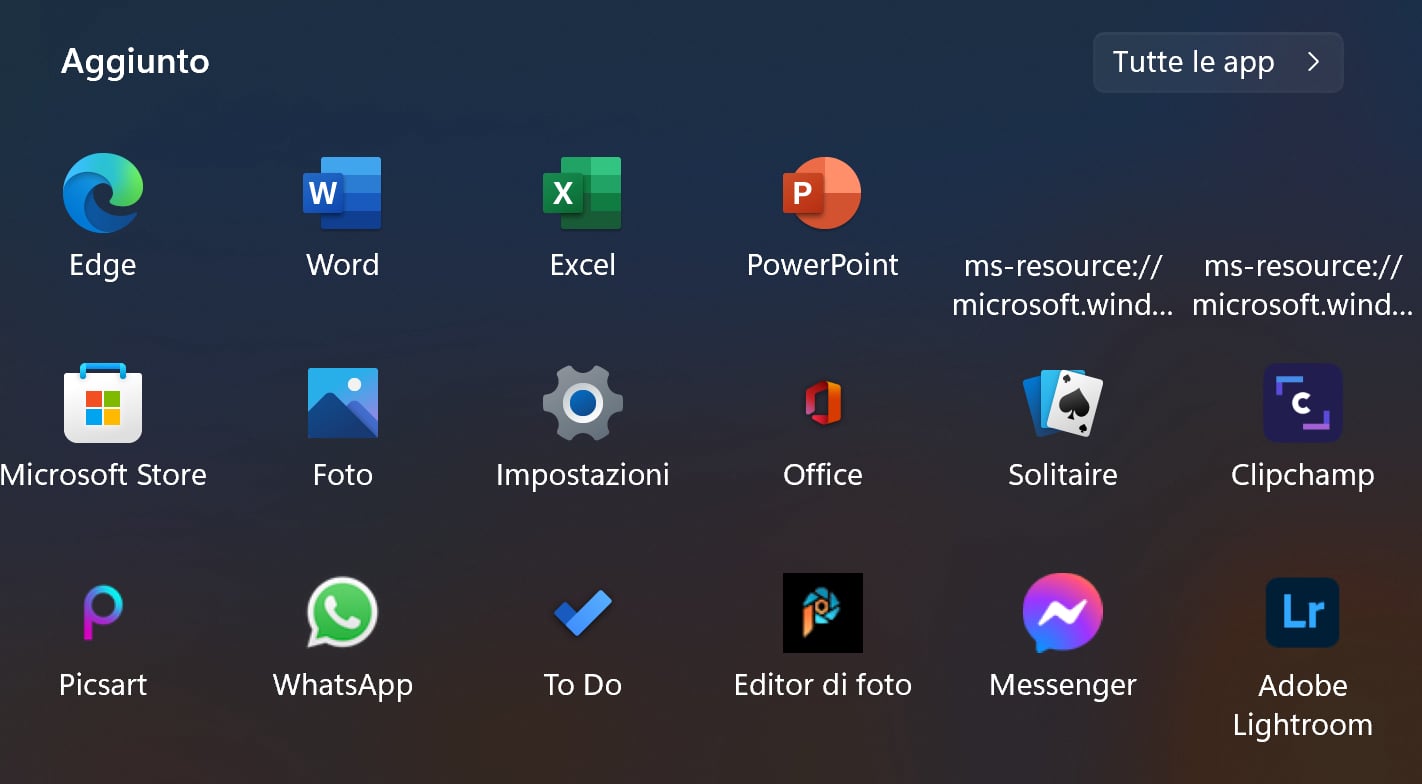Start PowerPoint from the pinned grid

pyautogui.click(x=822, y=193)
